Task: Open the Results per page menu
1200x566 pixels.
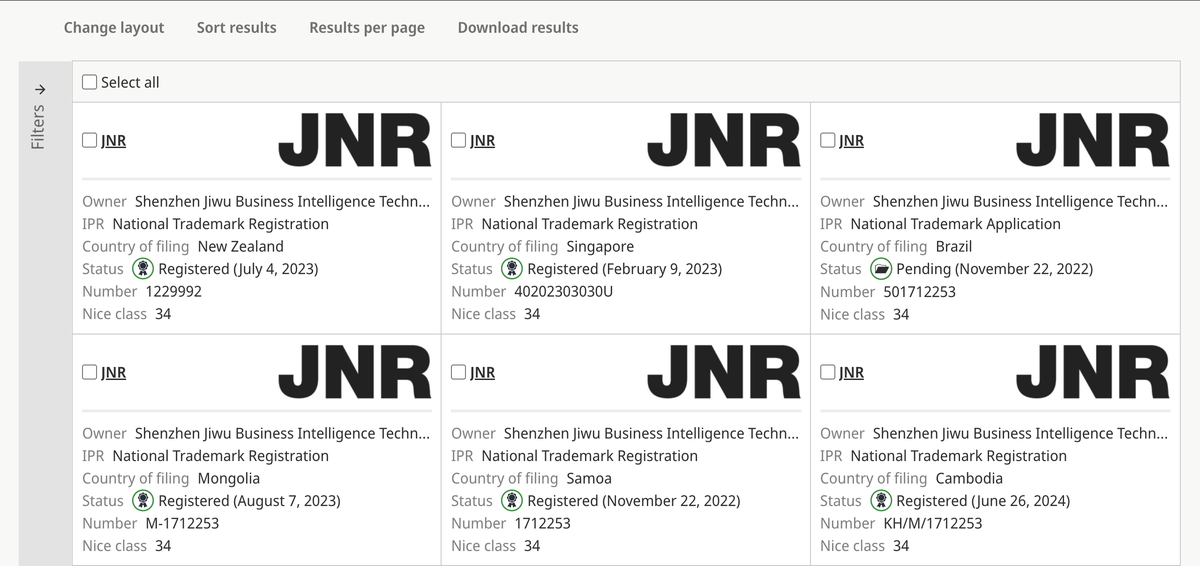Action: tap(367, 27)
